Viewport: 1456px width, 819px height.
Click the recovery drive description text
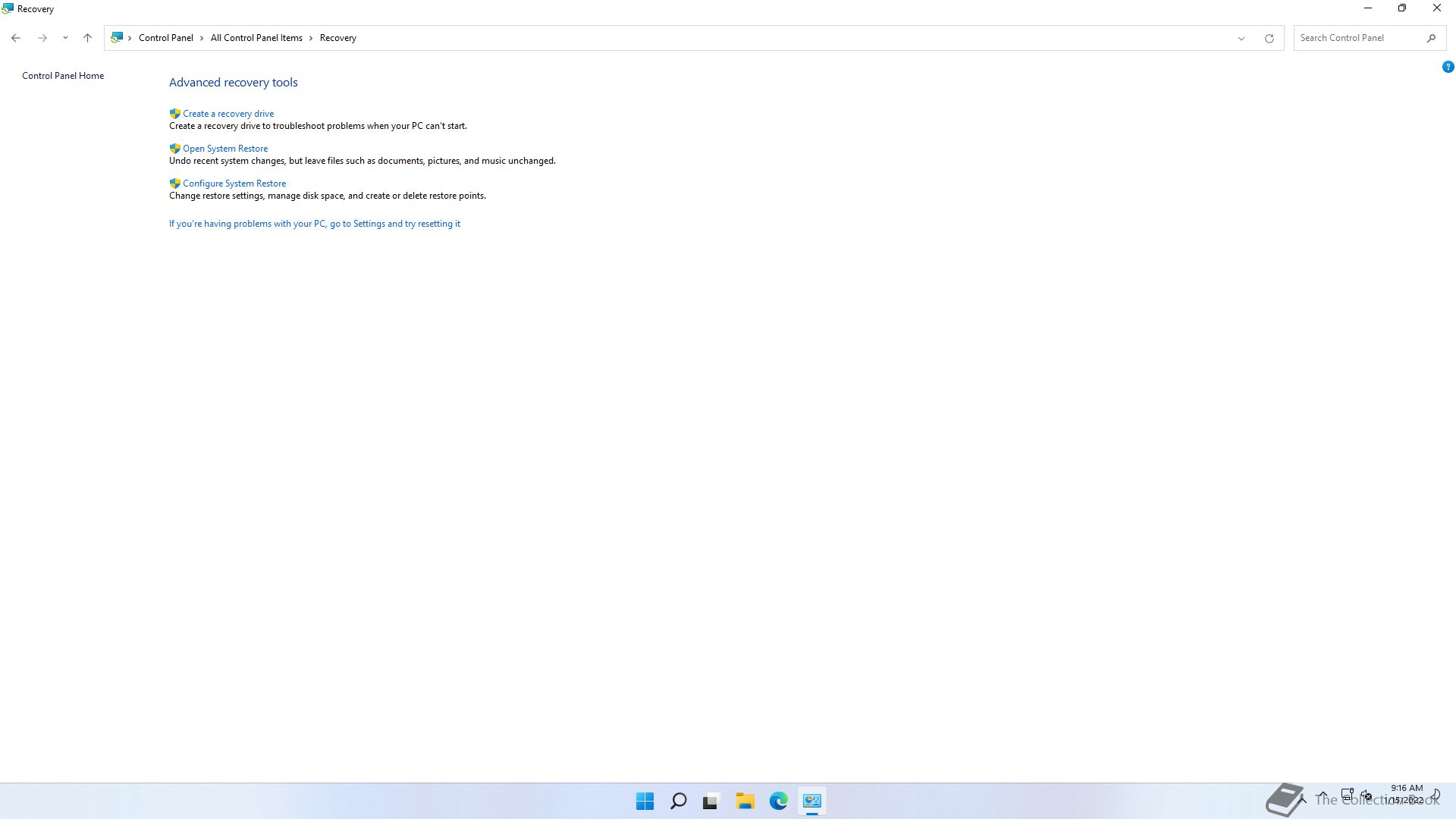(x=318, y=126)
